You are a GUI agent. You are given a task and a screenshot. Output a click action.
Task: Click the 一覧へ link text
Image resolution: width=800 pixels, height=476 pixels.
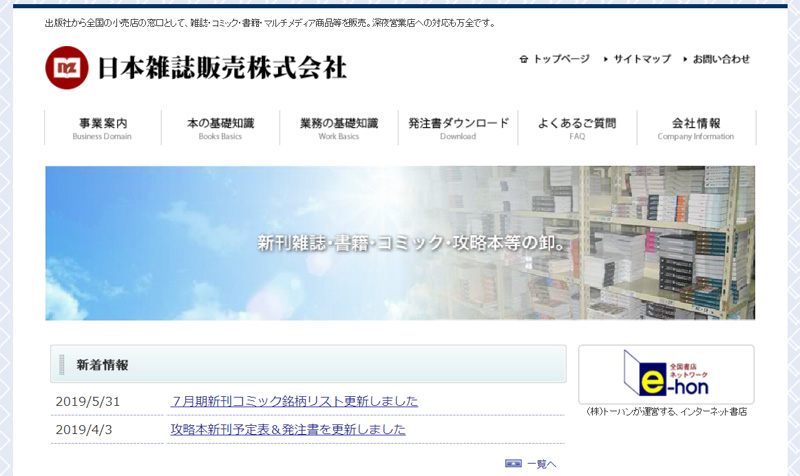click(541, 464)
